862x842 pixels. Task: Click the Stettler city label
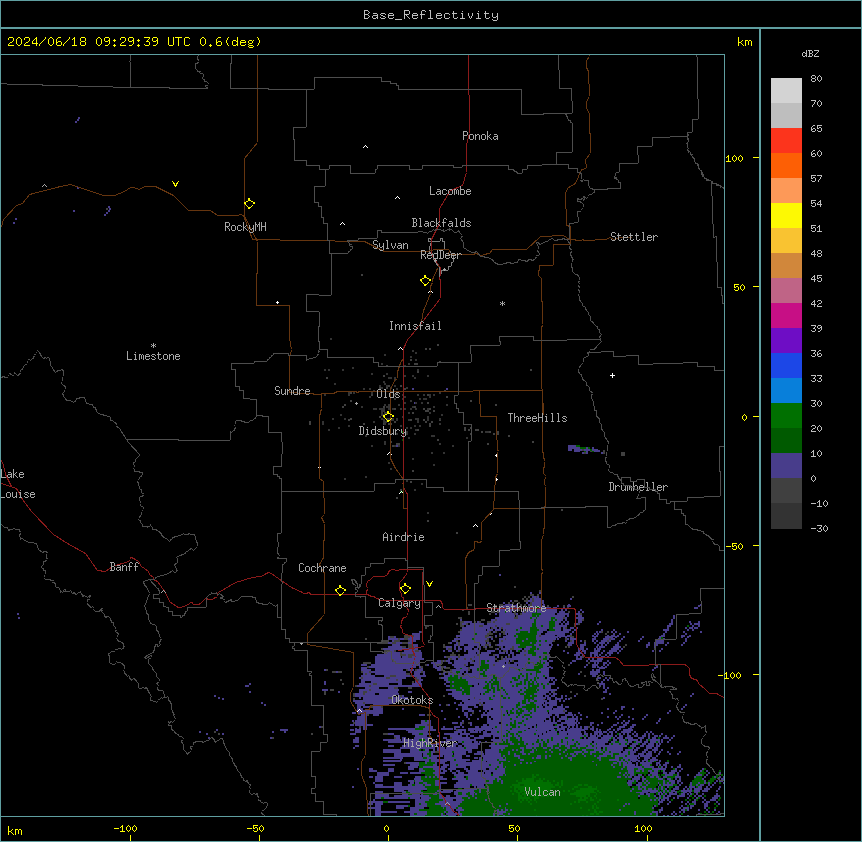(x=633, y=237)
